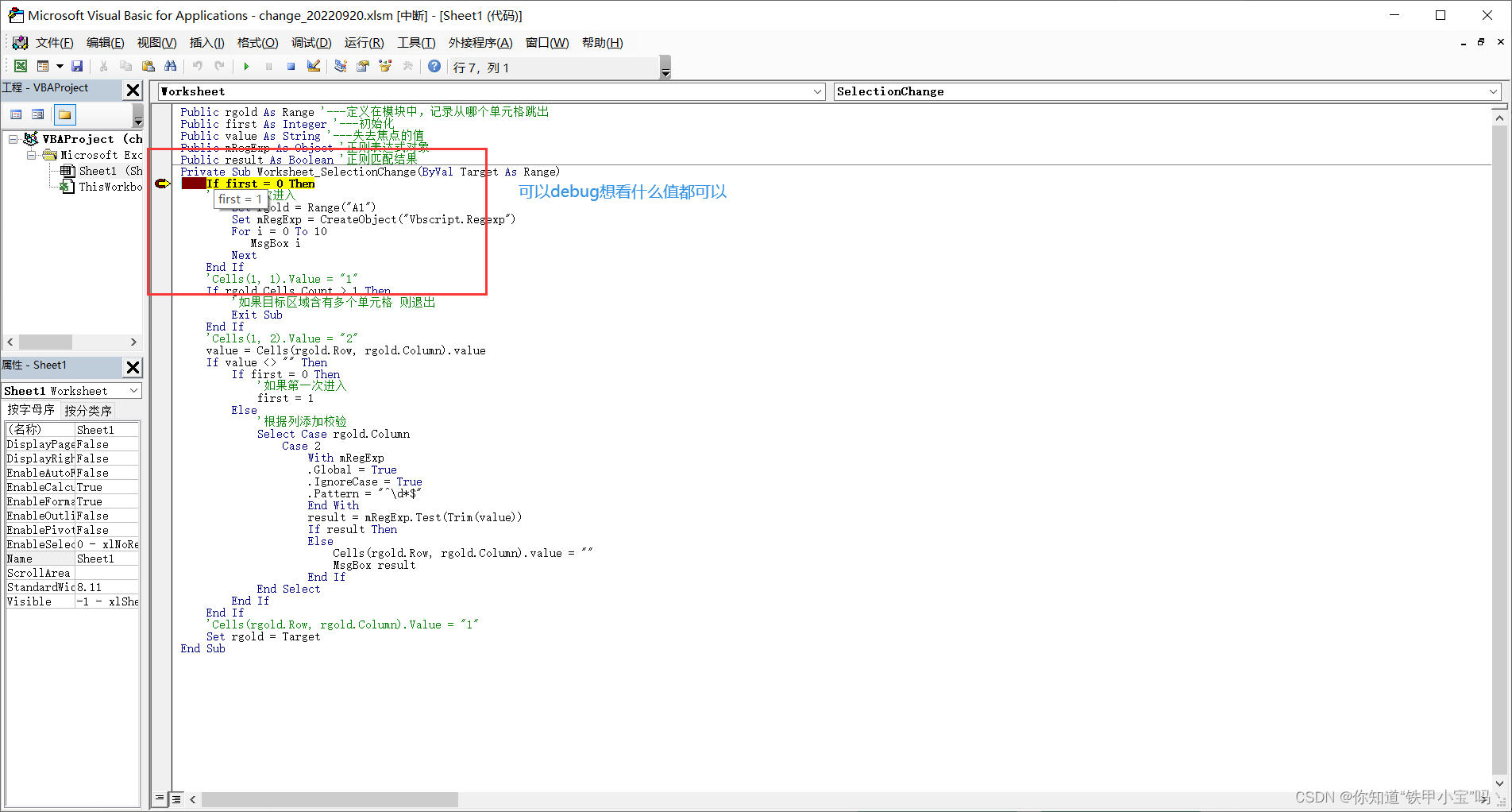This screenshot has width=1512, height=812.
Task: Click the code window horizontal scrollbar thumb
Action: (330, 799)
